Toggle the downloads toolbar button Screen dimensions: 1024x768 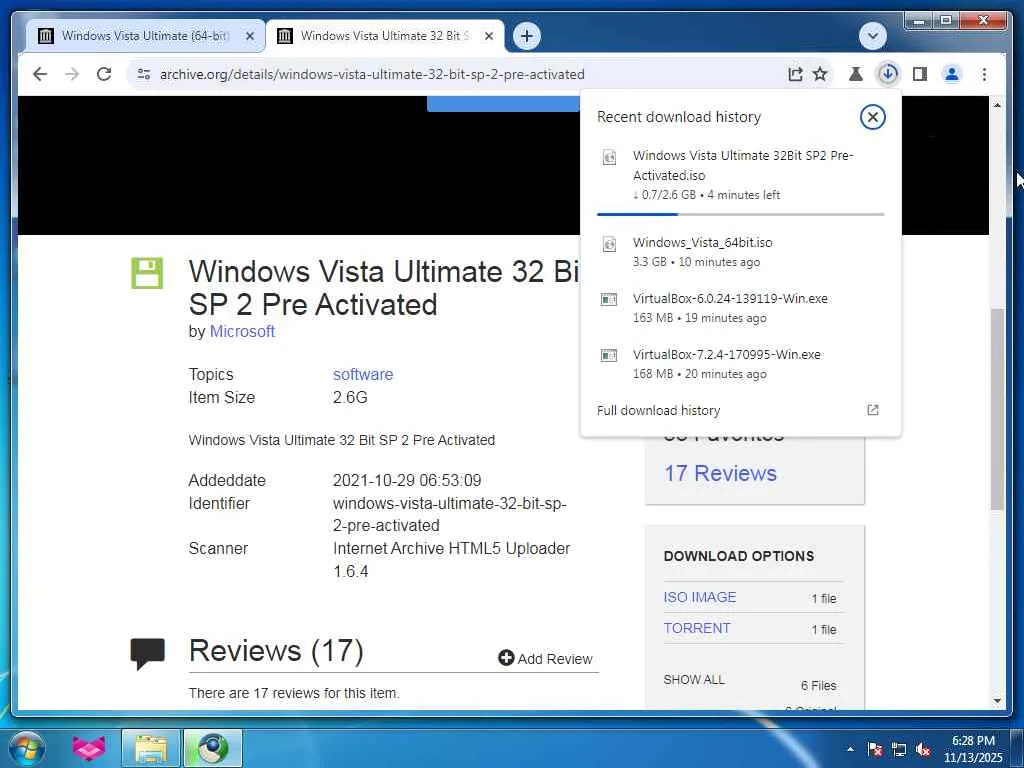[888, 74]
